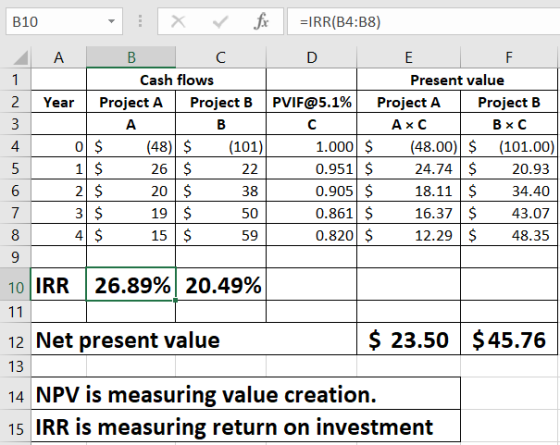Screen dimensions: 560x445
Task: Click 'Project A' cell in column B
Action: (x=131, y=102)
